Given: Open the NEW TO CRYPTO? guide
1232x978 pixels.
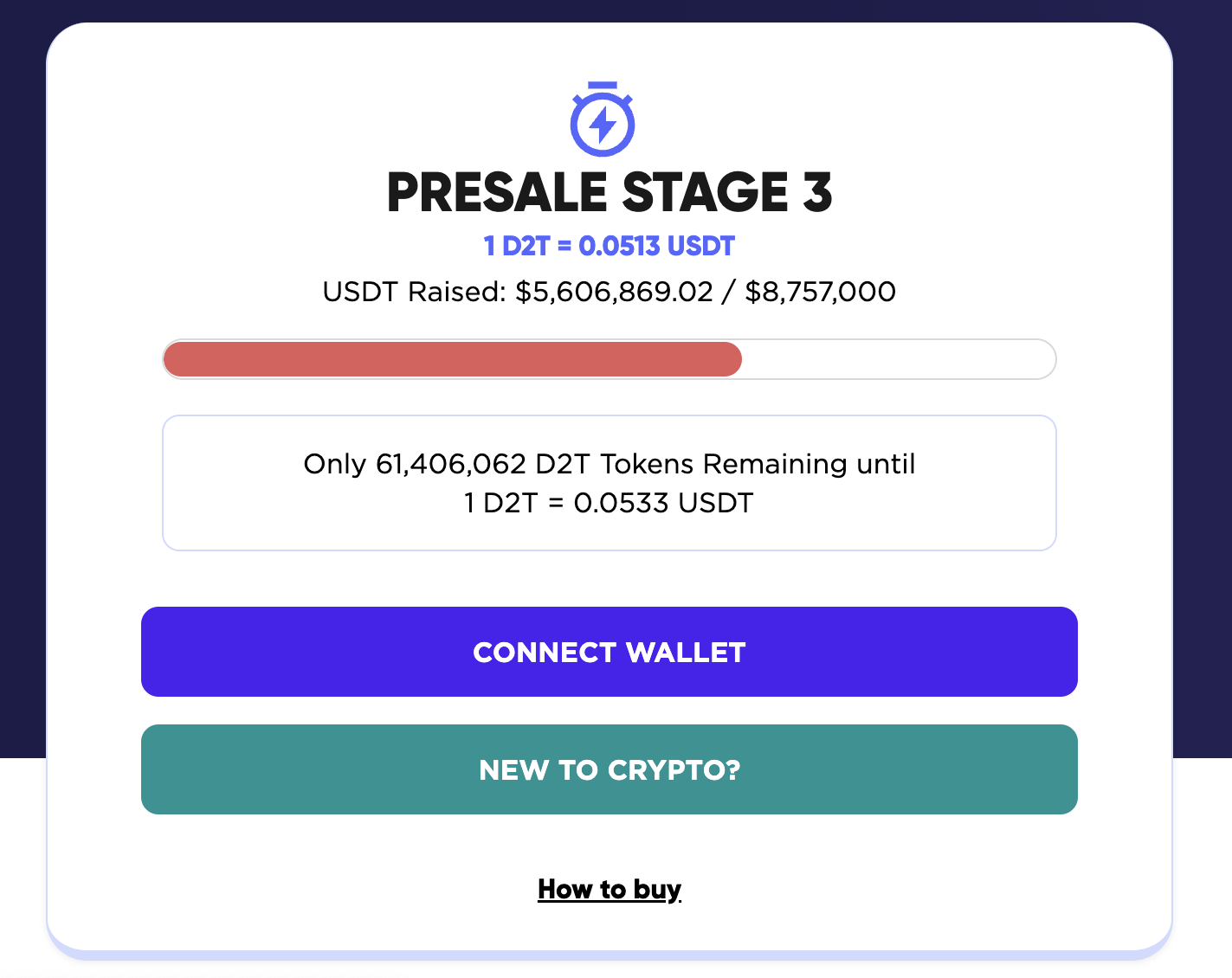Looking at the screenshot, I should coord(610,769).
